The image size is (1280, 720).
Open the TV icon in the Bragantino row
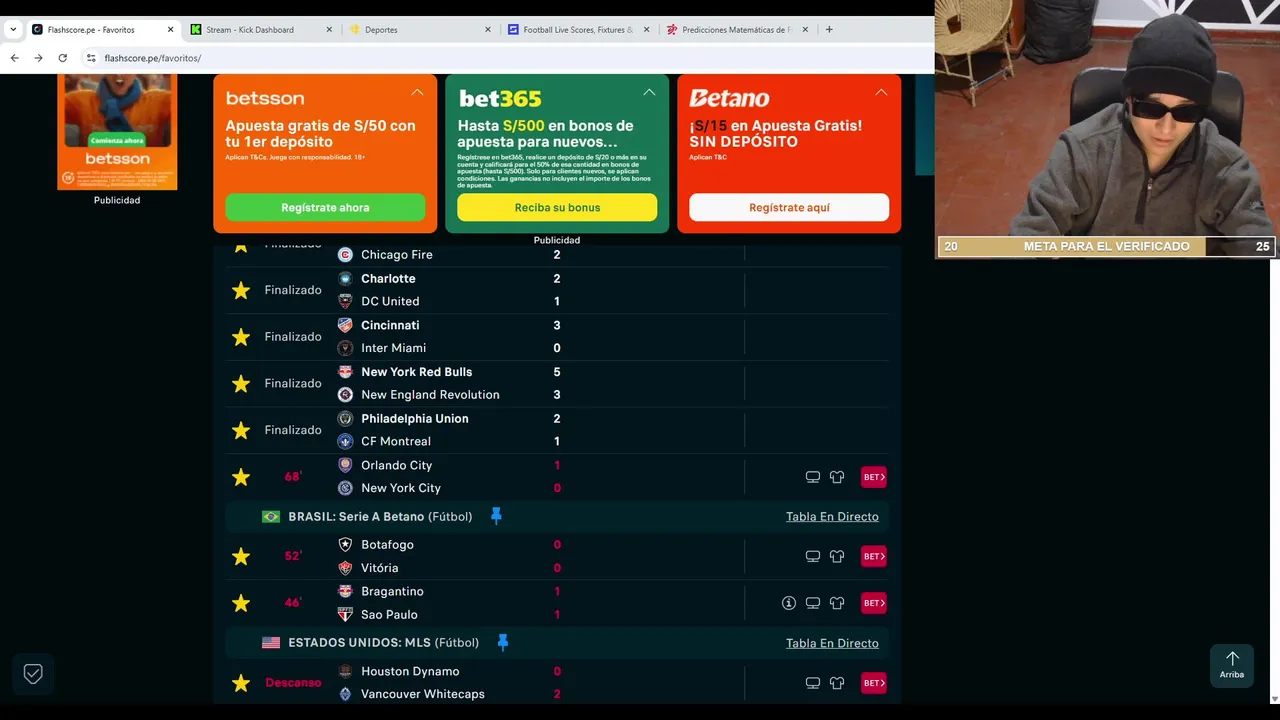click(x=813, y=603)
